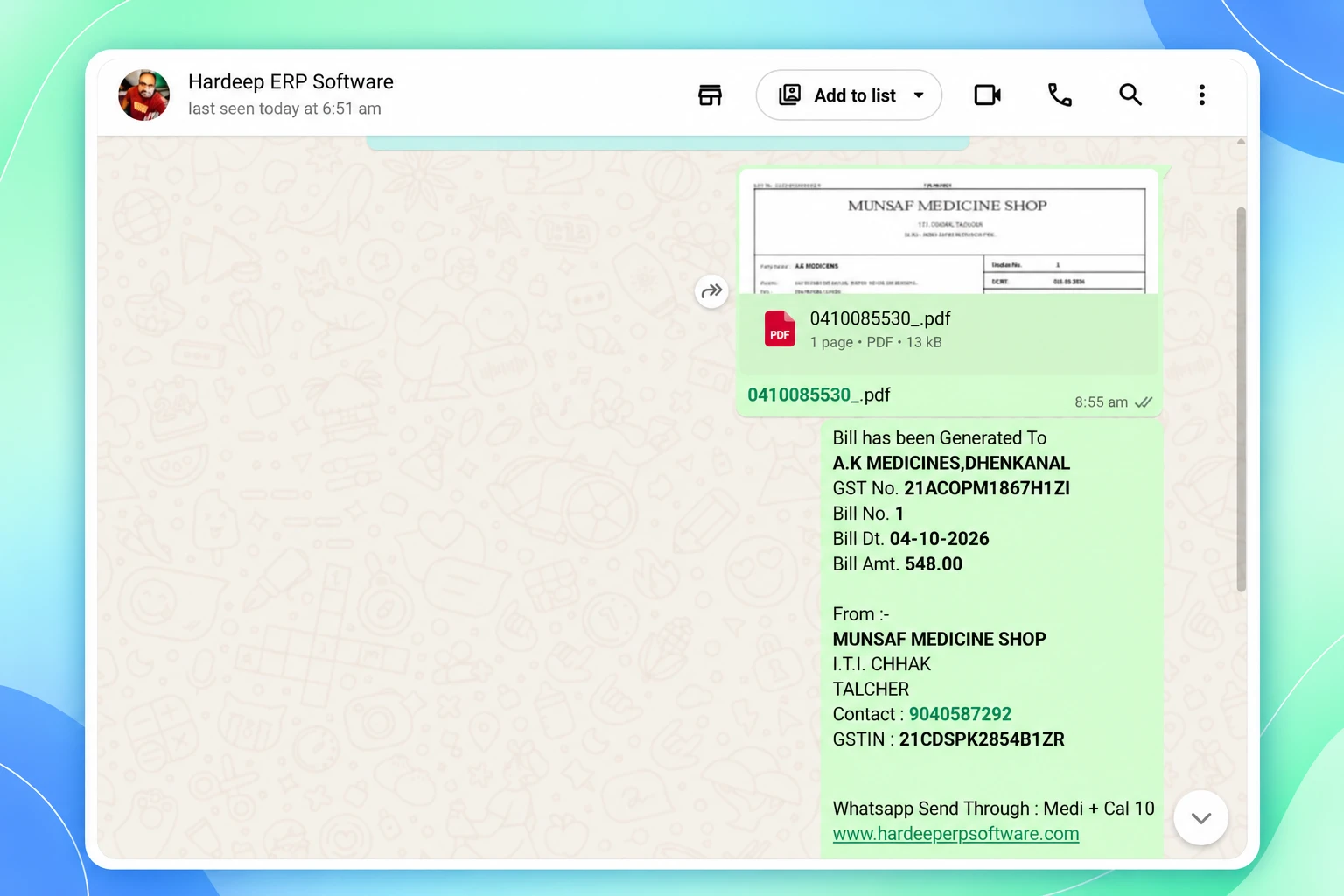Image resolution: width=1344 pixels, height=896 pixels.
Task: Click the chat vertical scrollbar
Action: coord(1241,400)
